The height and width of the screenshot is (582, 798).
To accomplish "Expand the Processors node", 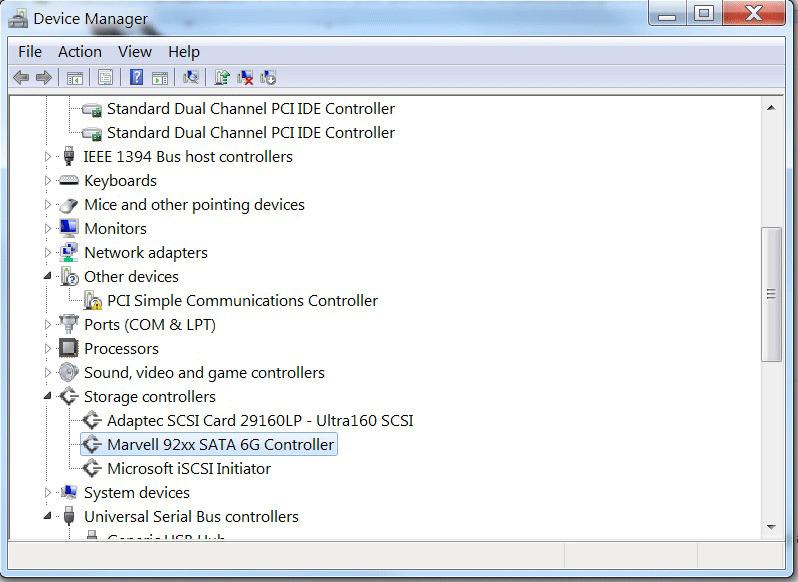I will (48, 348).
